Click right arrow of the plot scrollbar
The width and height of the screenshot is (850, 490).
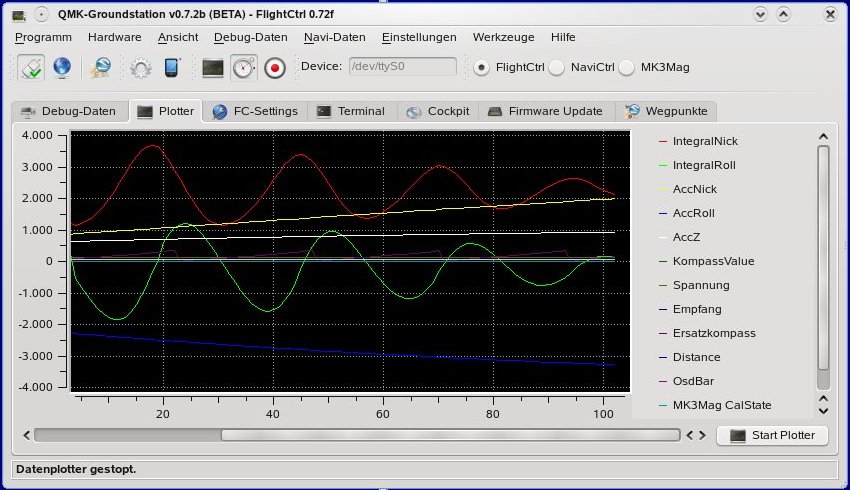tap(702, 435)
